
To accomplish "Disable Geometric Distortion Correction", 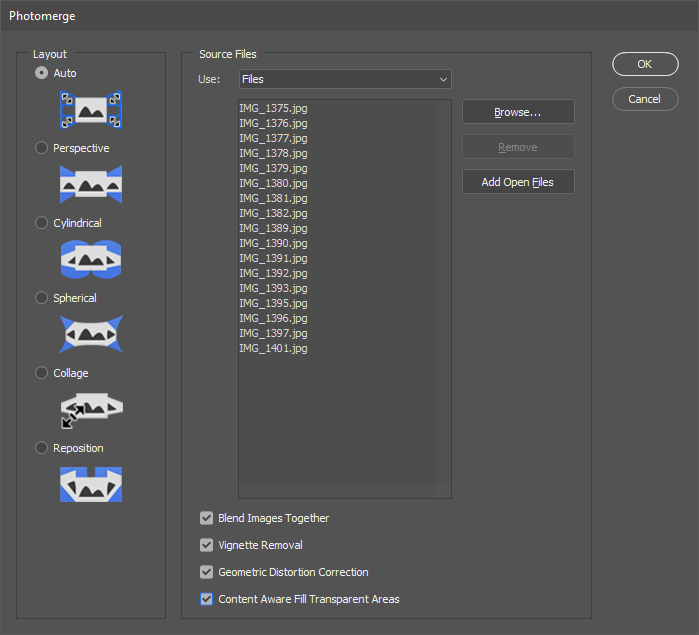I will pos(207,572).
